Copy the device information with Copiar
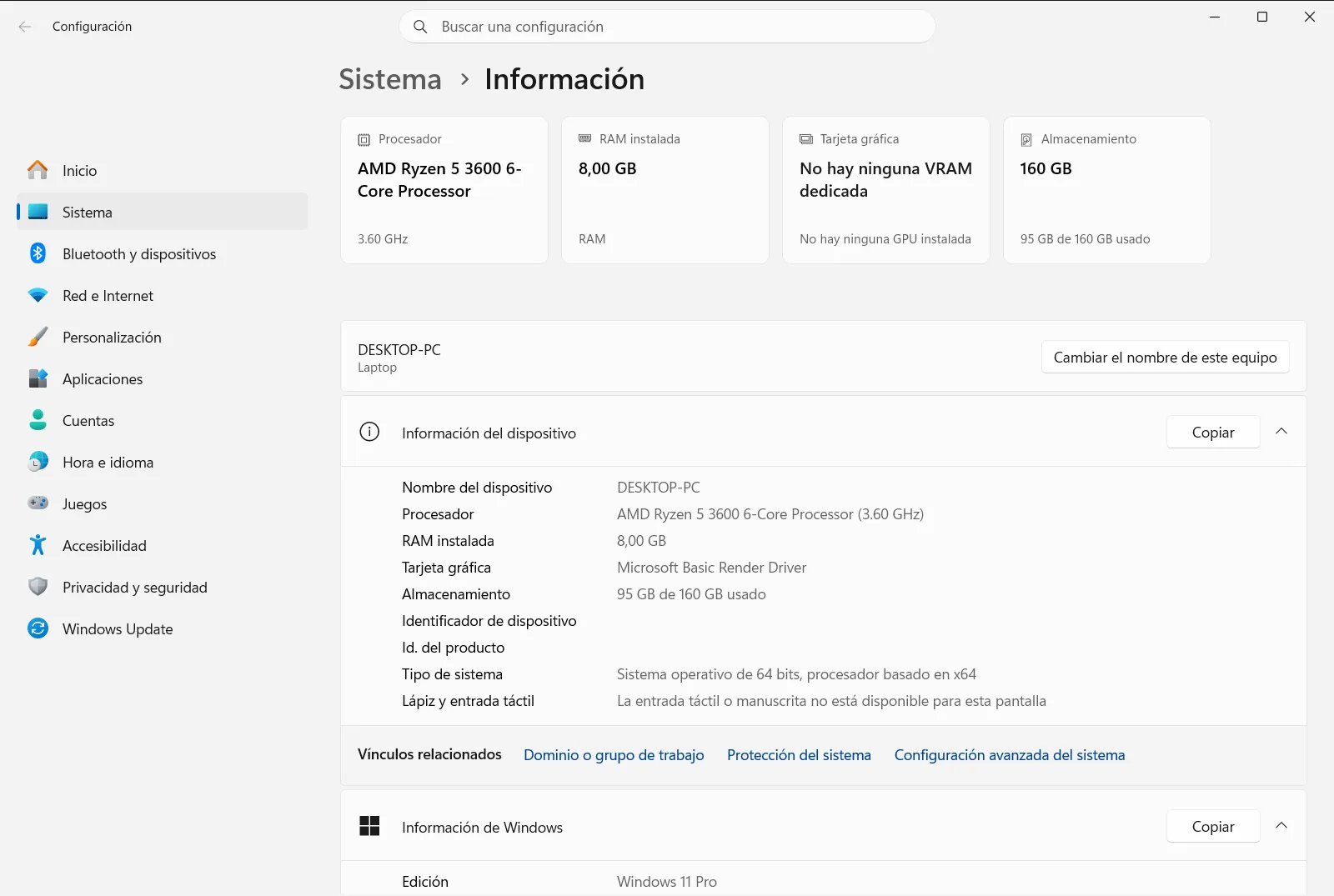Viewport: 1334px width, 896px height. pos(1213,432)
